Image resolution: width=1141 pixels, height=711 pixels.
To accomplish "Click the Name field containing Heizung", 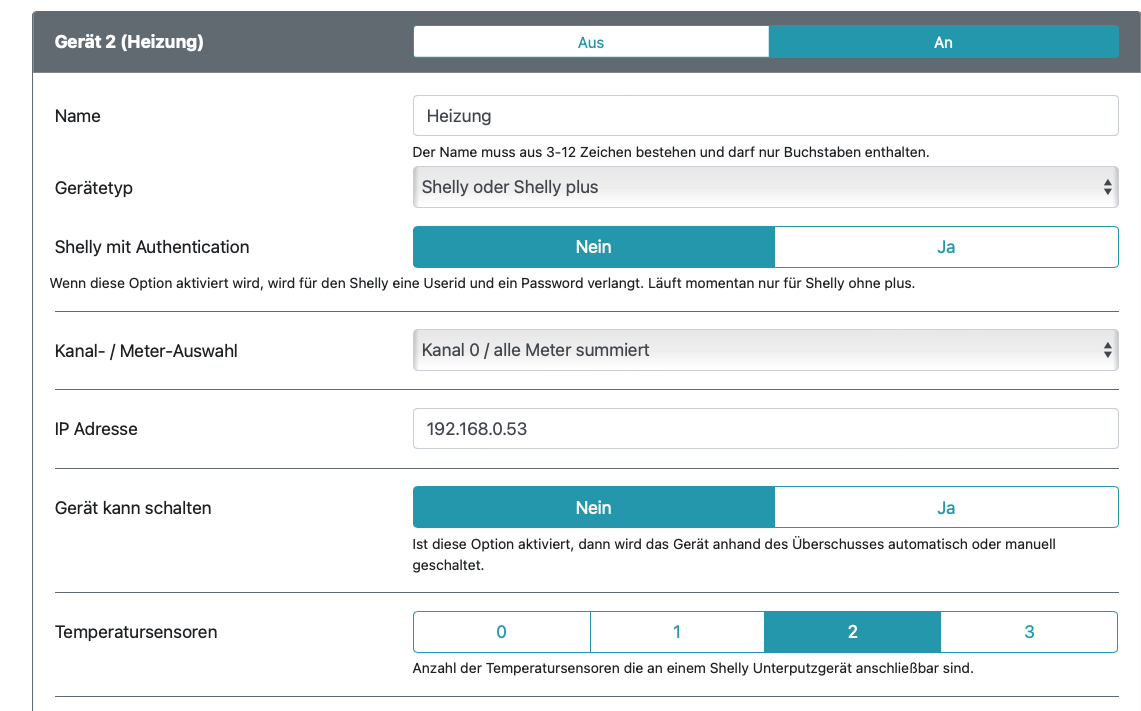I will coord(765,116).
